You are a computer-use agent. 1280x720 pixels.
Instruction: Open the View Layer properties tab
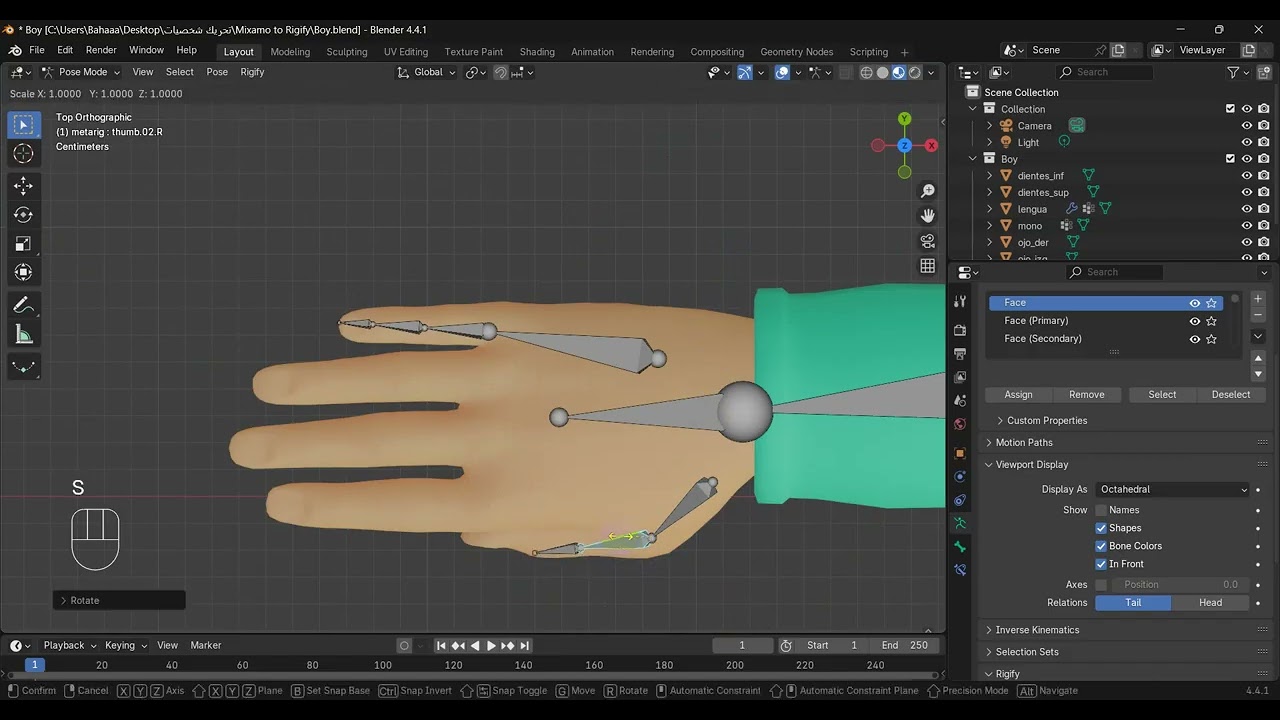[x=960, y=377]
